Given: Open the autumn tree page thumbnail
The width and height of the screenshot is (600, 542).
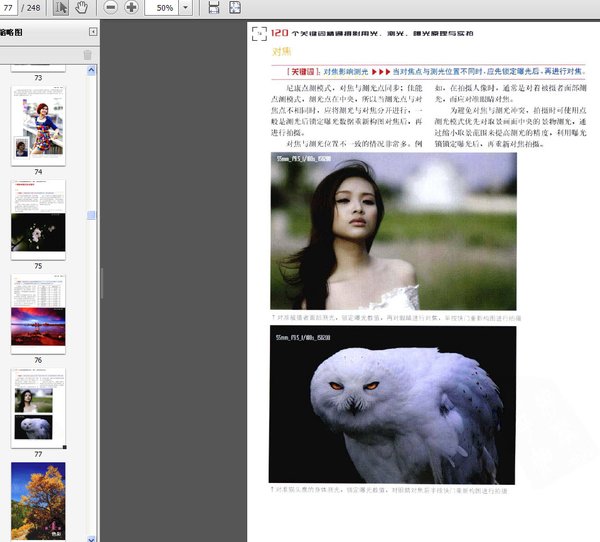Looking at the screenshot, I should (x=38, y=501).
